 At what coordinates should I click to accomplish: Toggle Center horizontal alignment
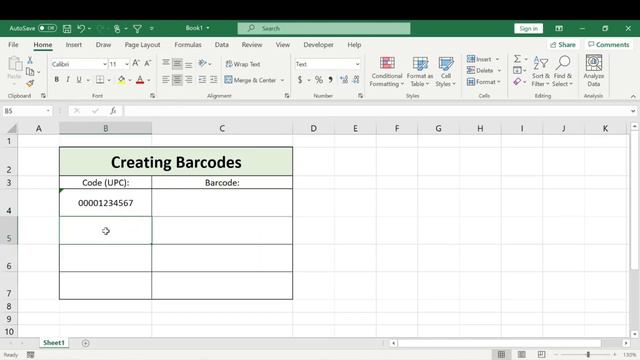coord(177,80)
